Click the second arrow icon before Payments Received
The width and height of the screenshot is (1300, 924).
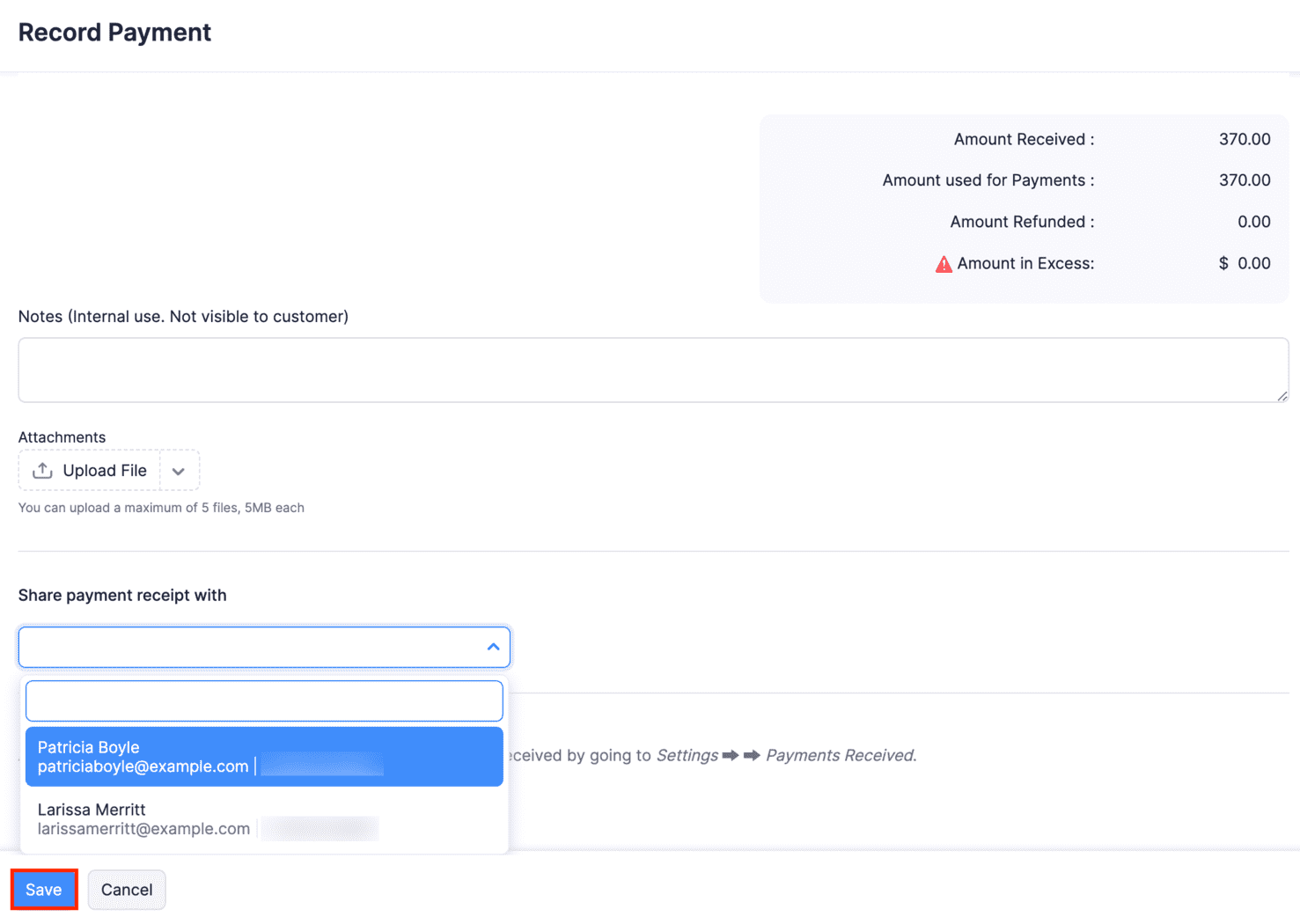pos(753,755)
